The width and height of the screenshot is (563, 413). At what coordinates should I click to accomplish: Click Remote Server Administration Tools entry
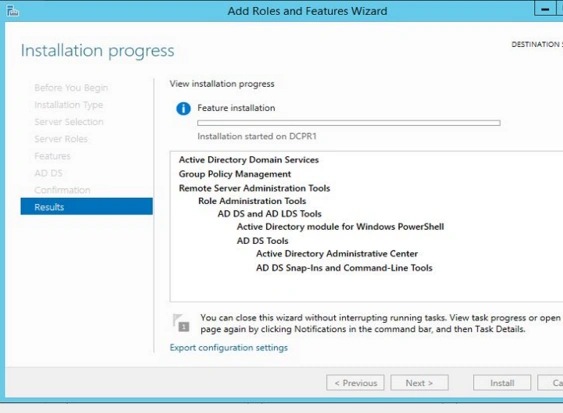point(255,188)
